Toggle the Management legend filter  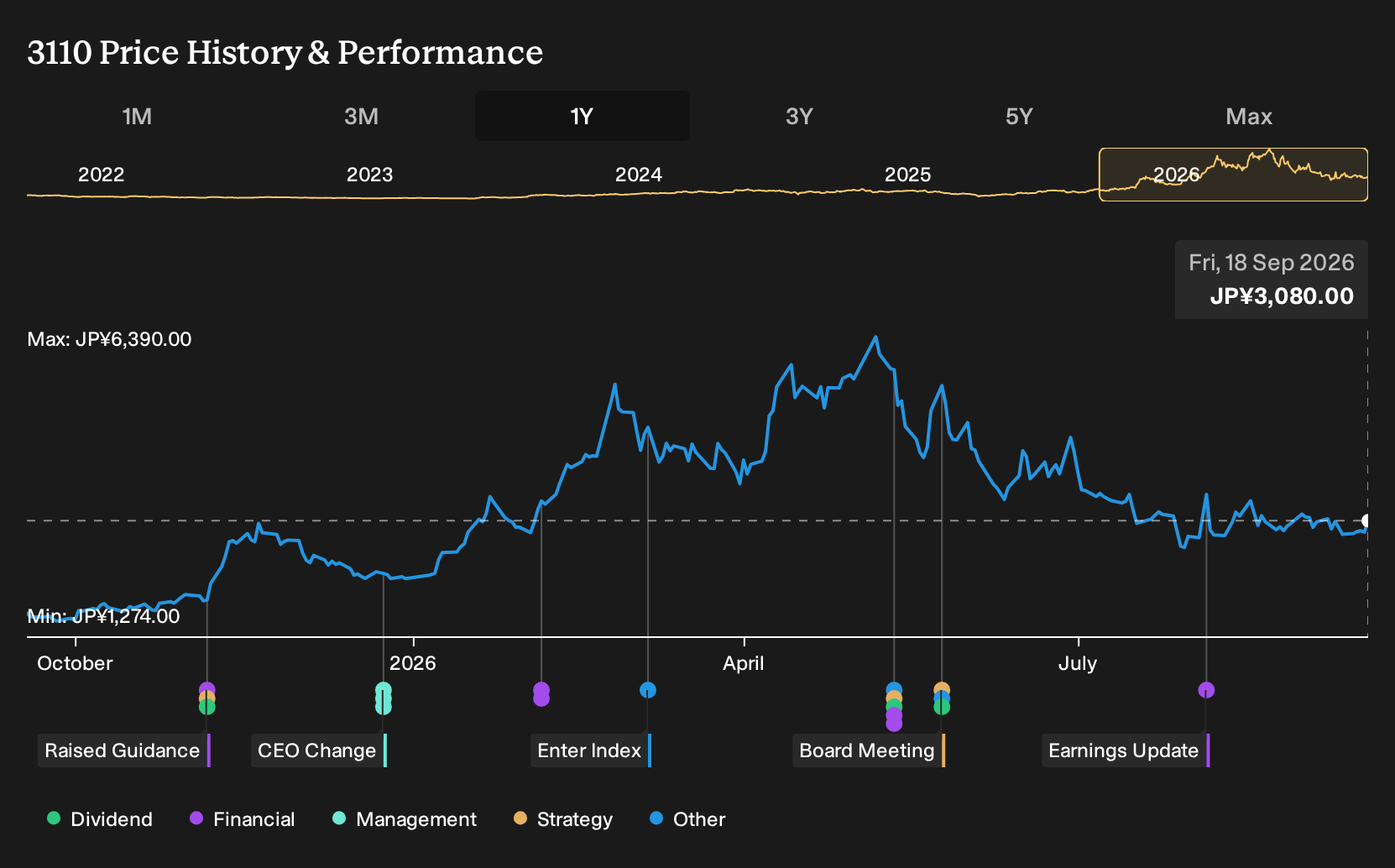[405, 819]
